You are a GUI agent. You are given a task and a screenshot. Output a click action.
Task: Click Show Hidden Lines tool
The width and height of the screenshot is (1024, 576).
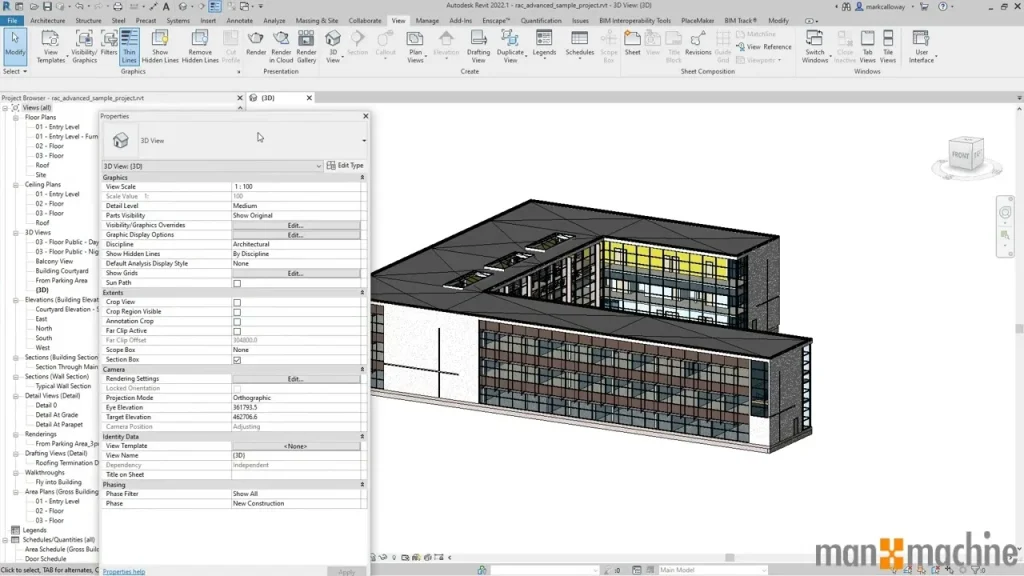coord(160,47)
